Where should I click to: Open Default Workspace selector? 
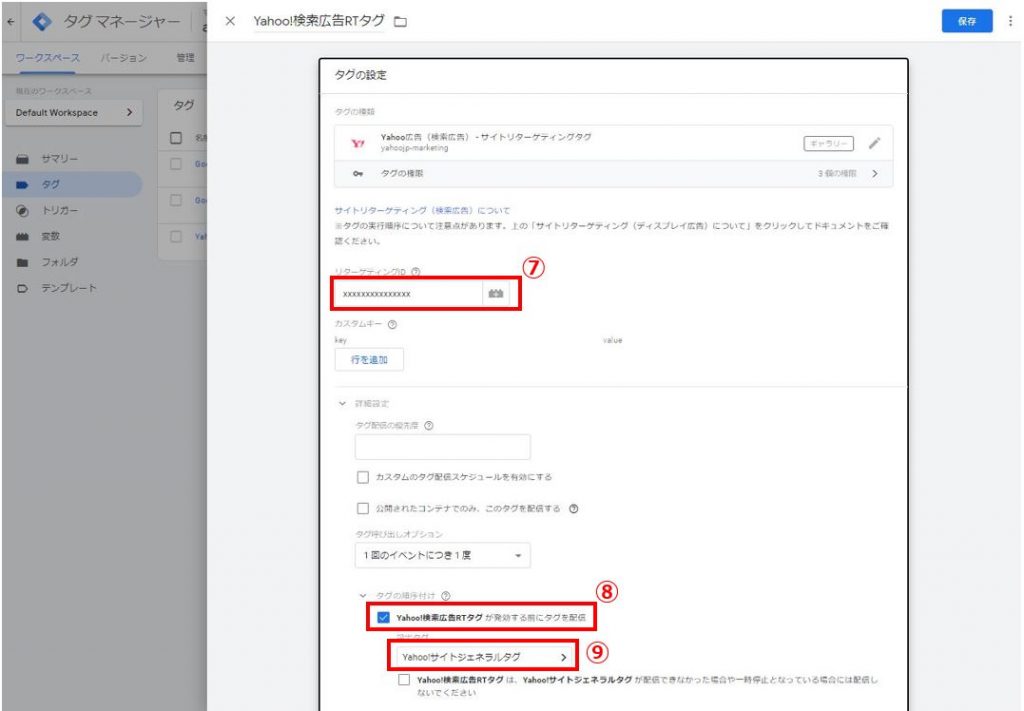point(73,112)
